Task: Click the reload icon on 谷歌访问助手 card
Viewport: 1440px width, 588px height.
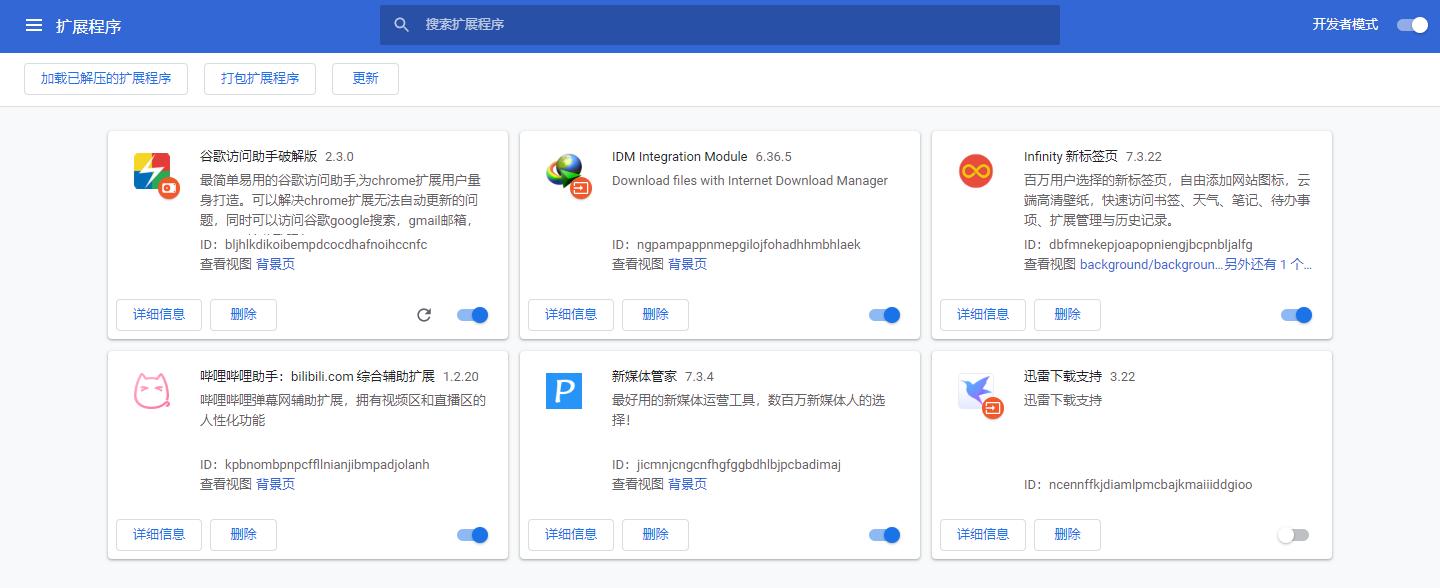Action: click(x=424, y=314)
